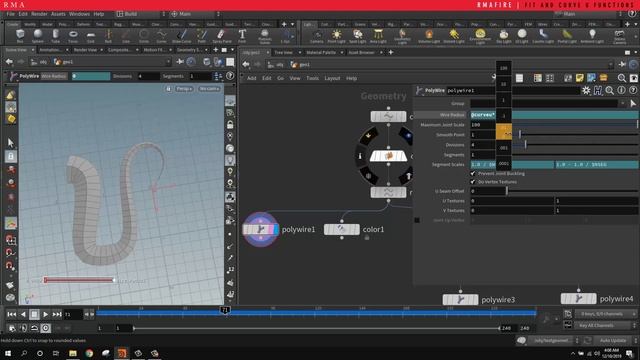640x360 pixels.
Task: Click the color1 node in network
Action: 342,229
